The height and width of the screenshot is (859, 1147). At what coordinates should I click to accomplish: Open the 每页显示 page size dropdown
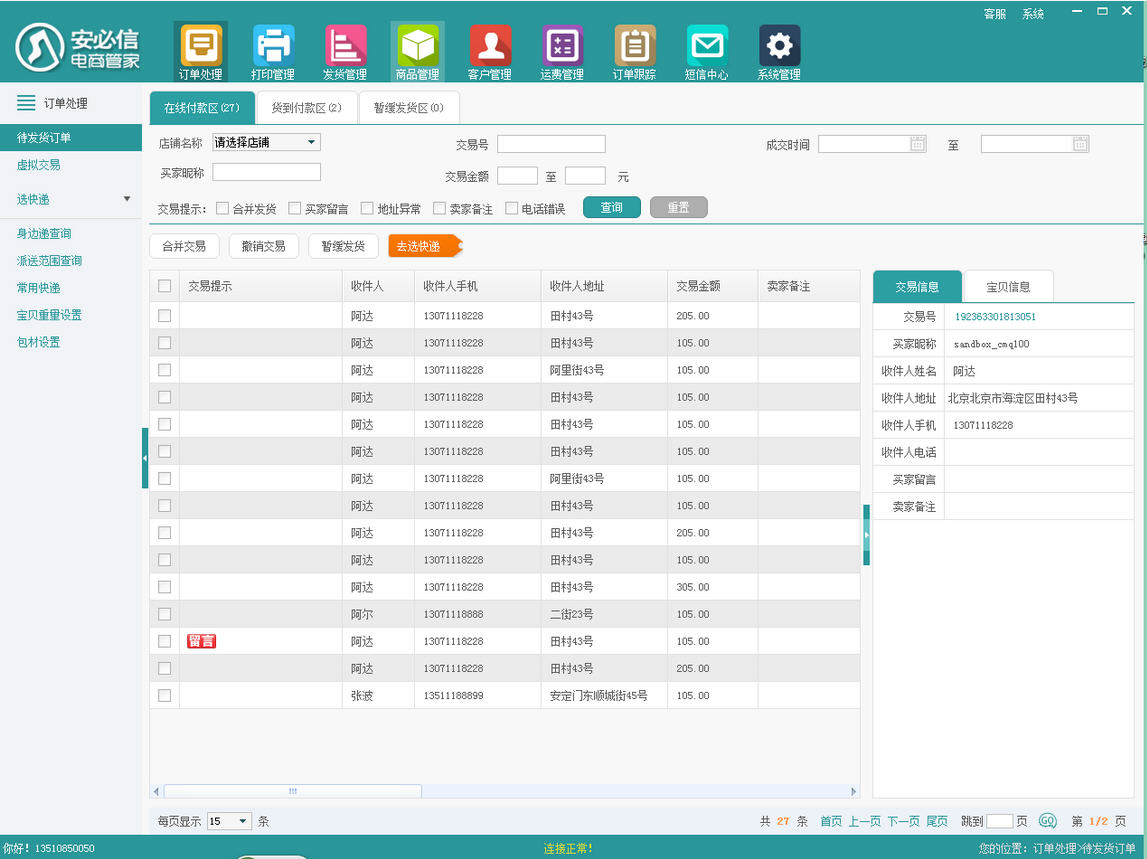coord(230,821)
